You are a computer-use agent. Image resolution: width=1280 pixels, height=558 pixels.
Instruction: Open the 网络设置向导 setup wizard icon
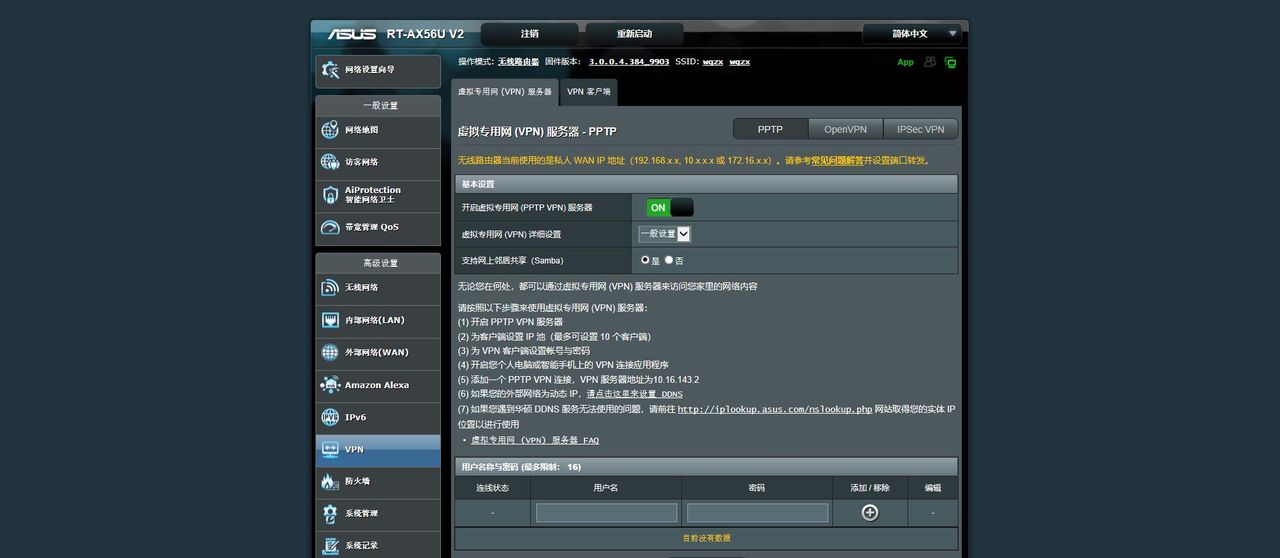coord(330,70)
